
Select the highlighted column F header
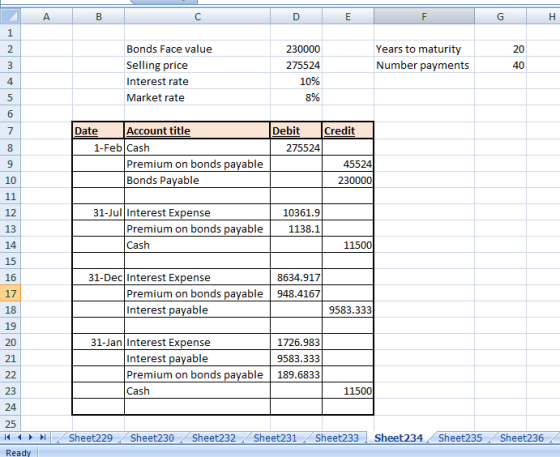[424, 16]
